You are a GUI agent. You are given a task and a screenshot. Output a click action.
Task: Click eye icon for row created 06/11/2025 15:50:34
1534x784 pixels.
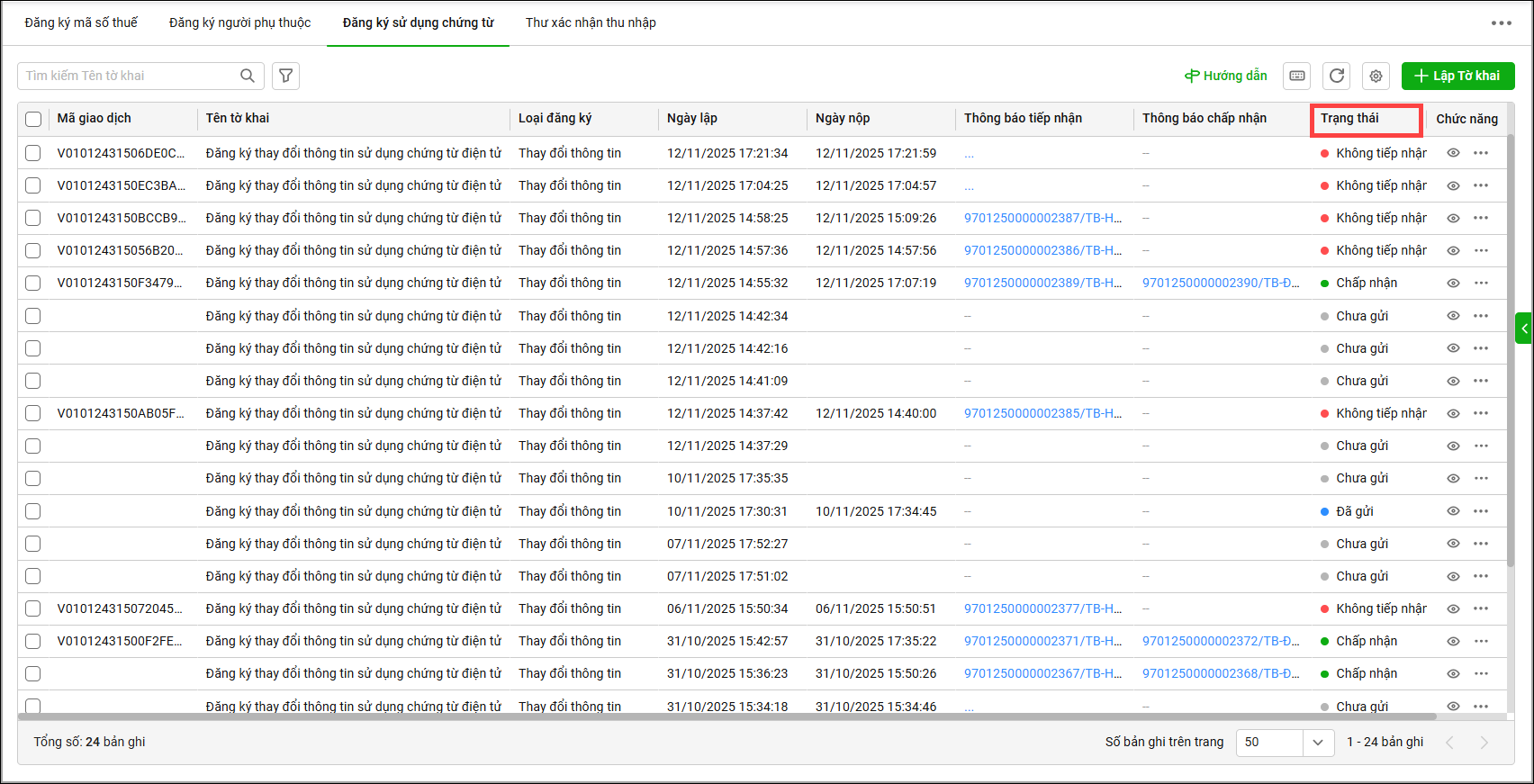coord(1453,608)
